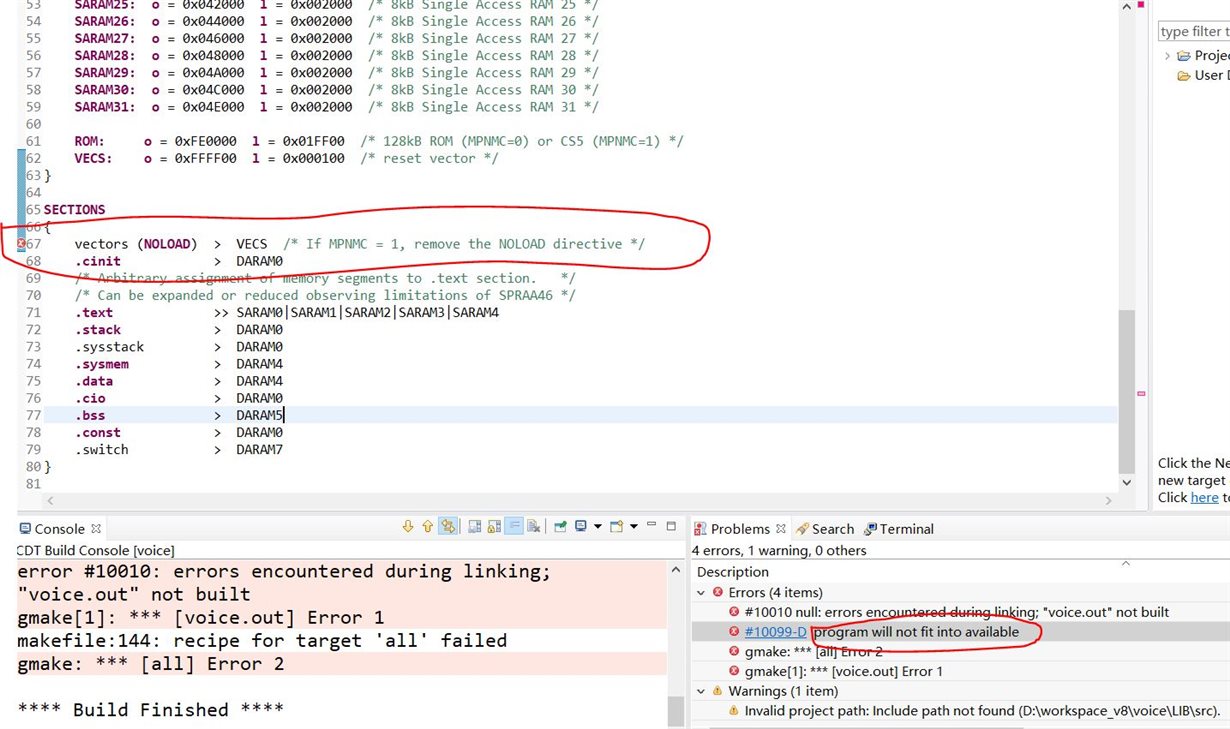Click the copy build log icon
The width and height of the screenshot is (1230, 729).
pyautogui.click(x=475, y=526)
